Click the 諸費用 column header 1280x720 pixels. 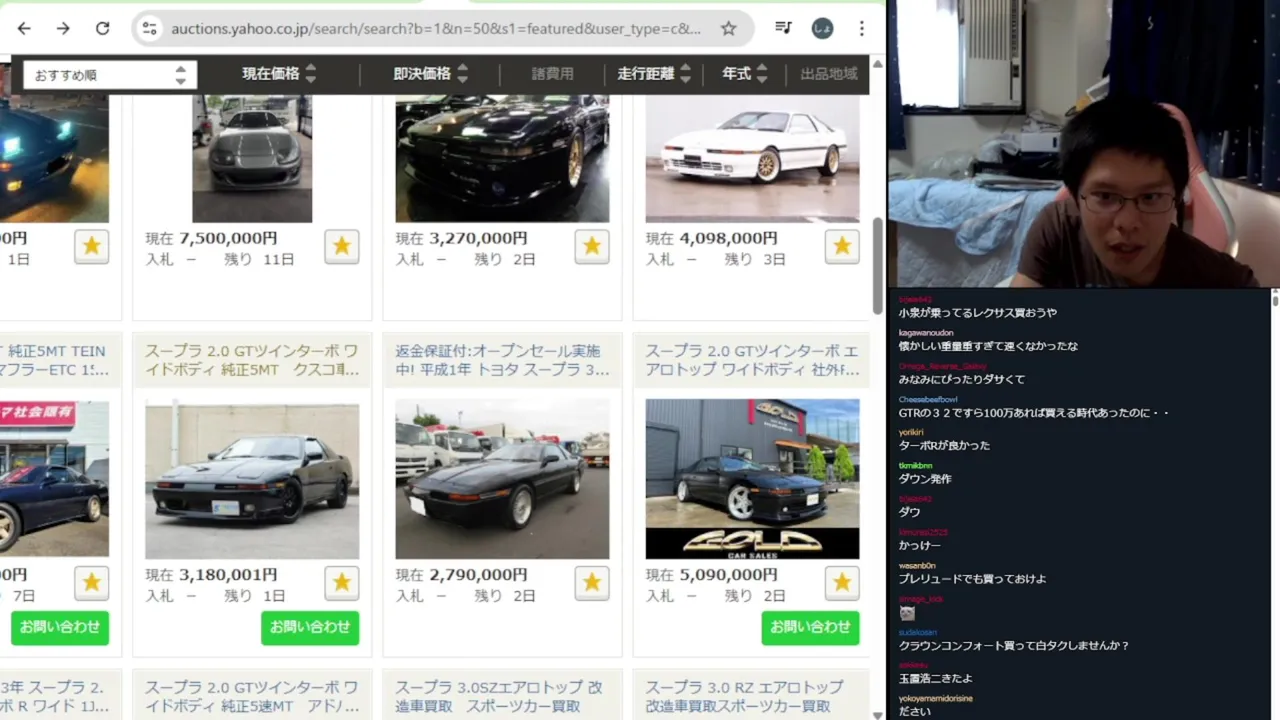point(553,73)
